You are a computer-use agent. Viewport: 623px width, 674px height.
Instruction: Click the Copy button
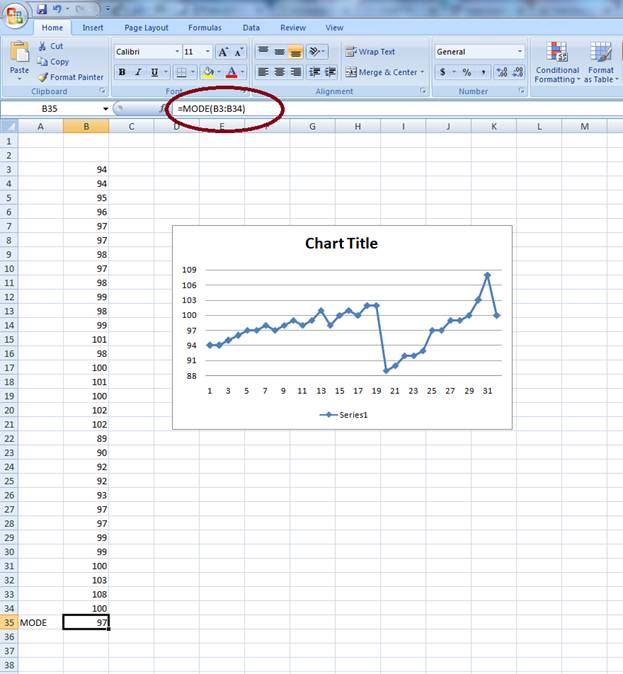(x=53, y=62)
